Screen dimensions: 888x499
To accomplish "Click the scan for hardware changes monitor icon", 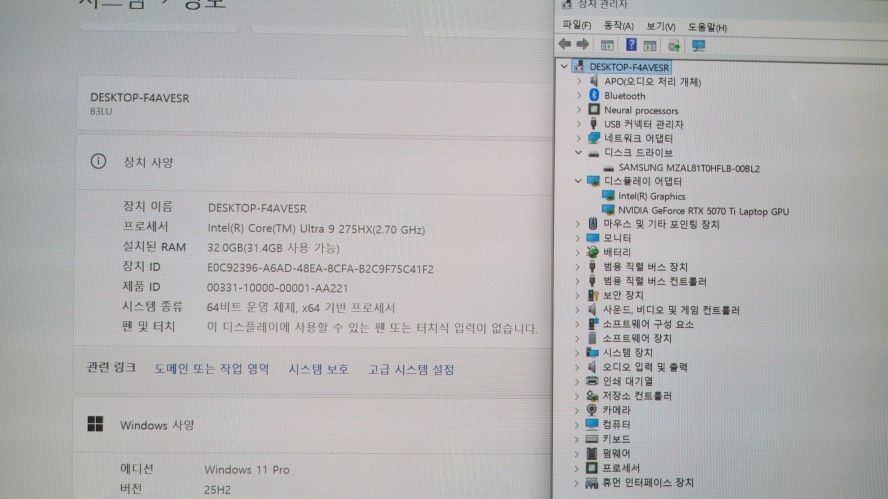I will click(x=698, y=46).
